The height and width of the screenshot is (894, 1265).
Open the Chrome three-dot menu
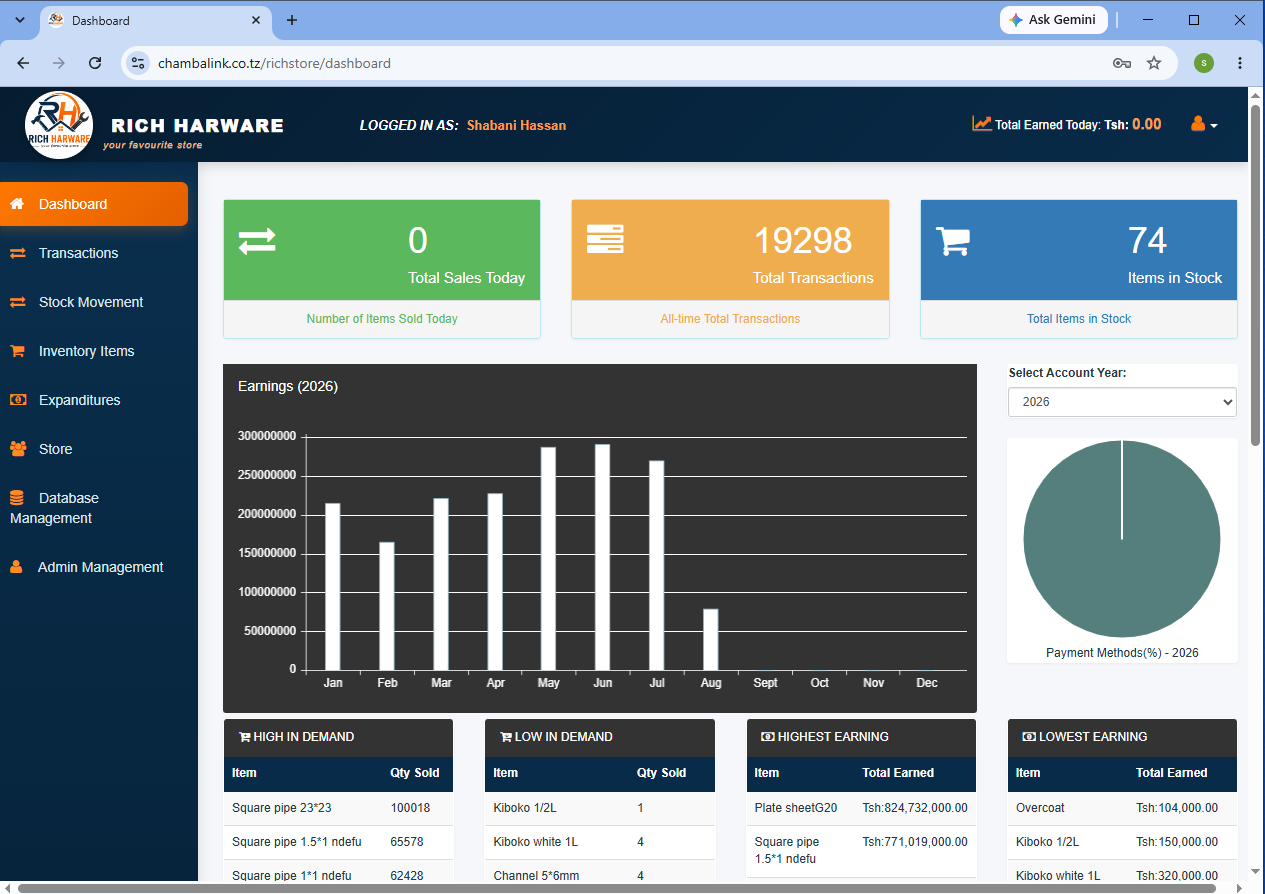pos(1240,63)
